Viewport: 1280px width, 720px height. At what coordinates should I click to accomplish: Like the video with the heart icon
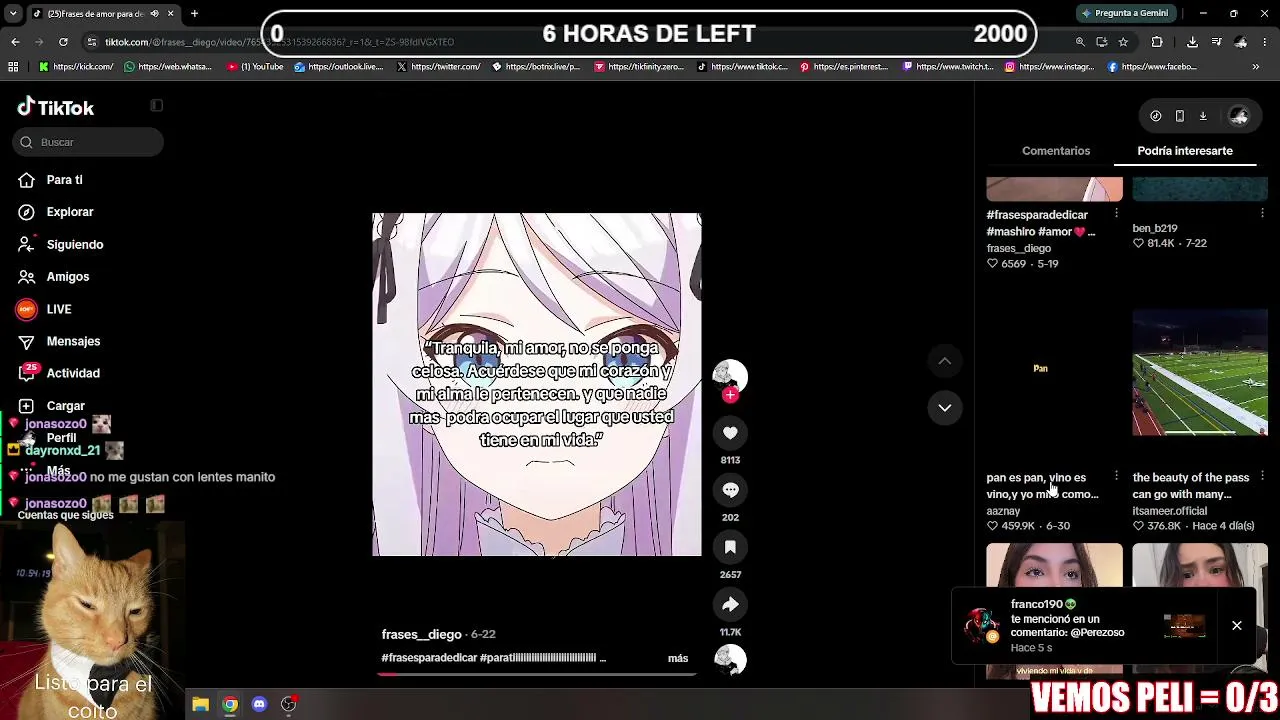coord(730,433)
